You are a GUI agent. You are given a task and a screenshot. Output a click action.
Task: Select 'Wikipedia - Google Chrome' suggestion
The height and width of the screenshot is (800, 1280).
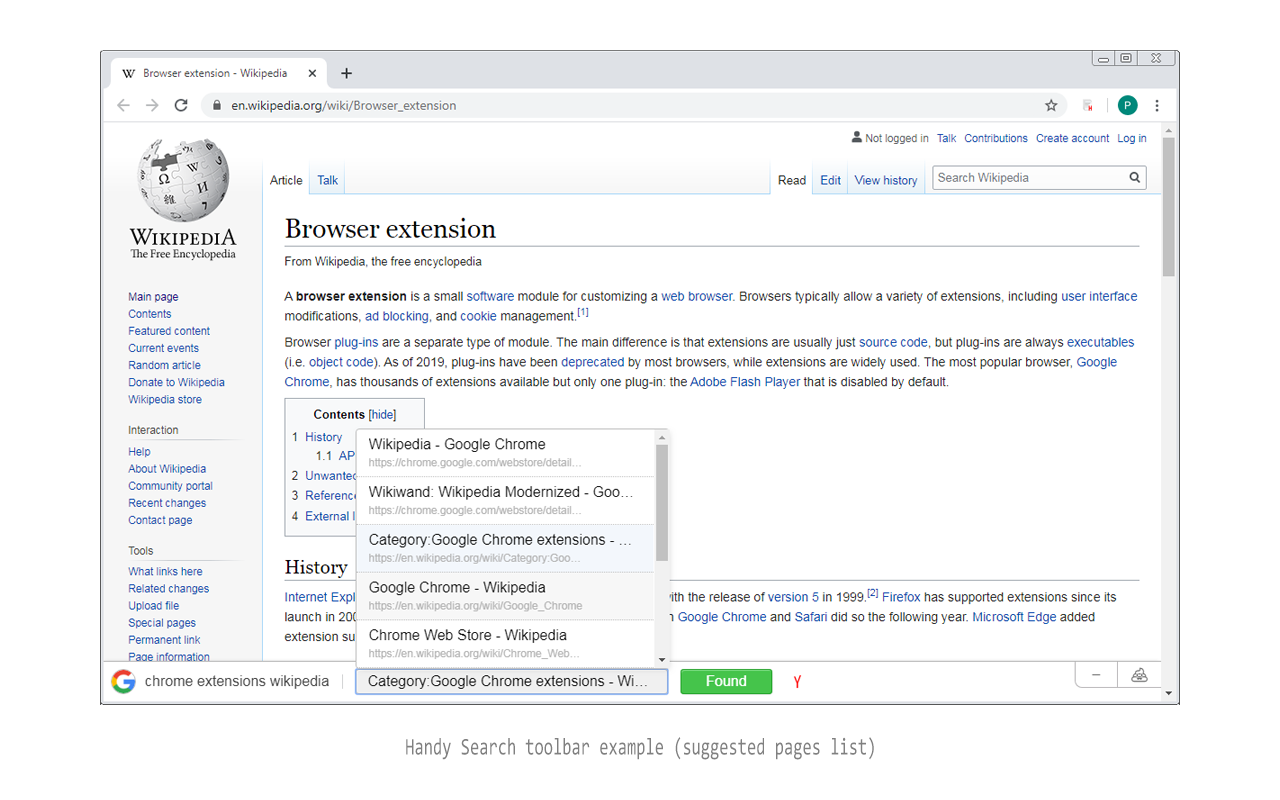pyautogui.click(x=505, y=452)
